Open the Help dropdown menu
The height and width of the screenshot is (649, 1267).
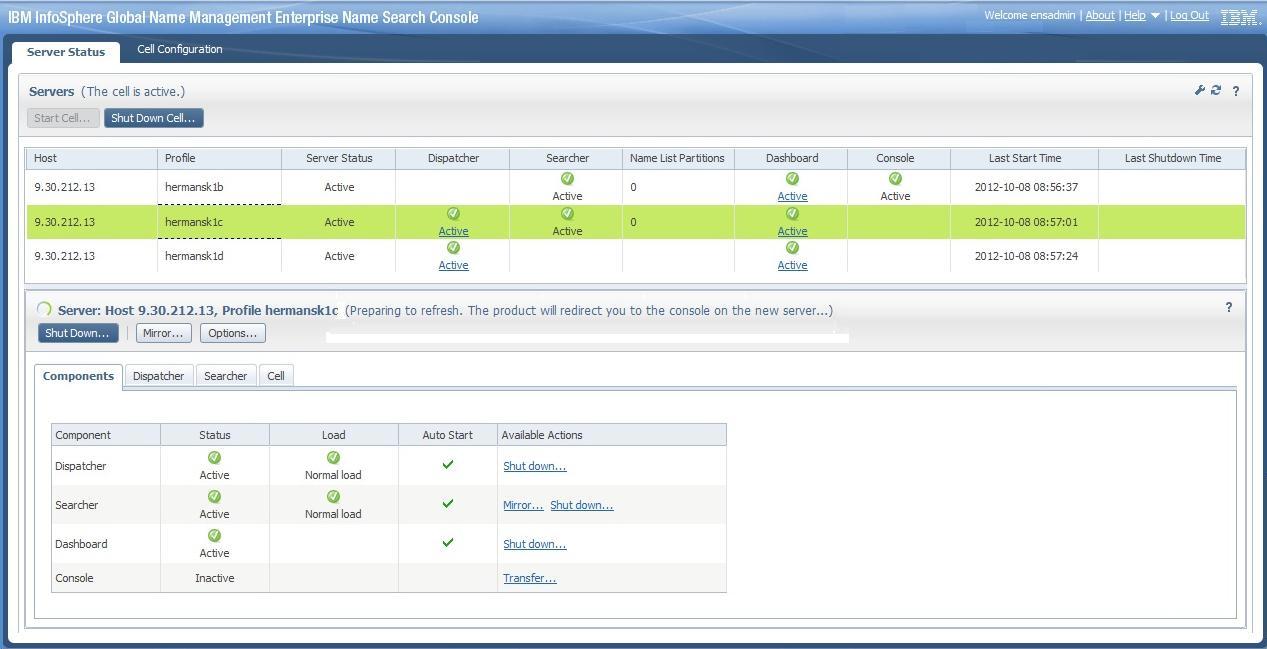click(1140, 15)
